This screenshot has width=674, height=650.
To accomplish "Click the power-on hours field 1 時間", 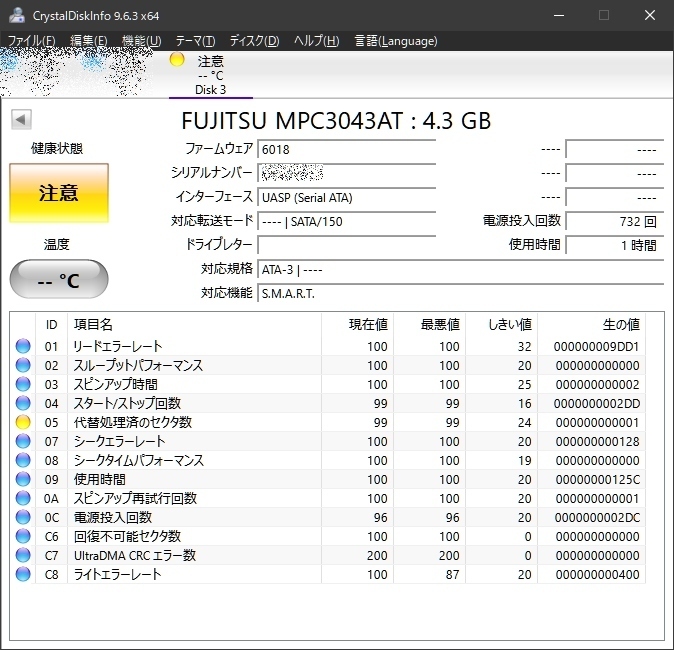I will [615, 245].
